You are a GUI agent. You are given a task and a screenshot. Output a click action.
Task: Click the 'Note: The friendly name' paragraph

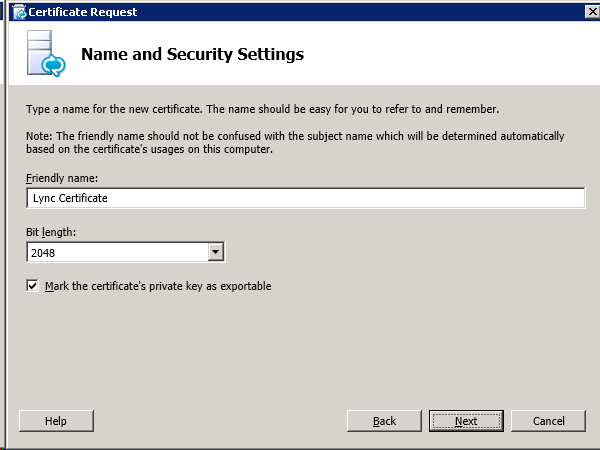(295, 142)
